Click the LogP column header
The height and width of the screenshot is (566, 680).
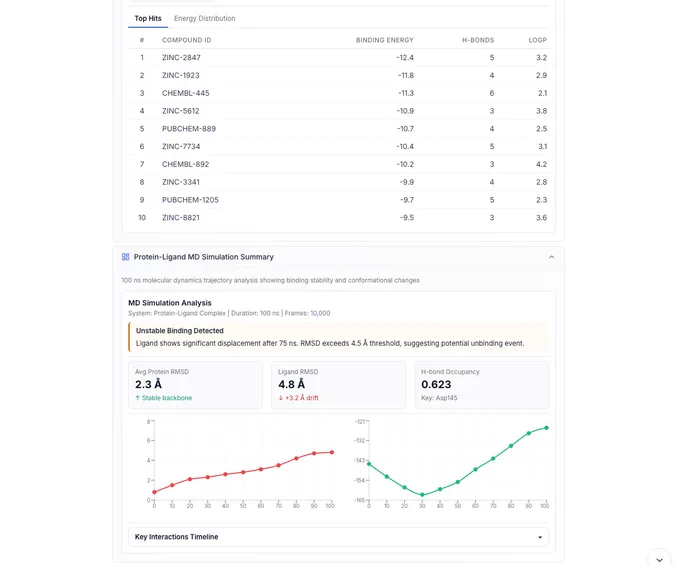(x=537, y=40)
